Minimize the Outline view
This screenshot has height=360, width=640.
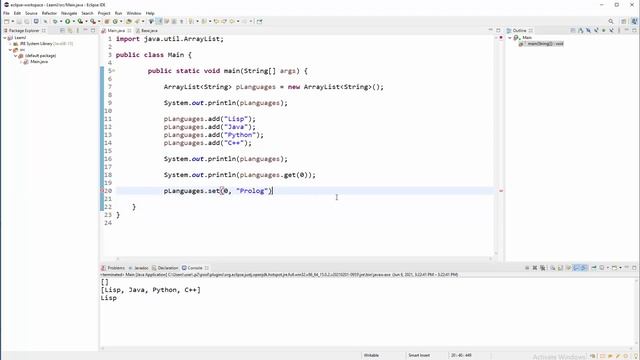[627, 31]
